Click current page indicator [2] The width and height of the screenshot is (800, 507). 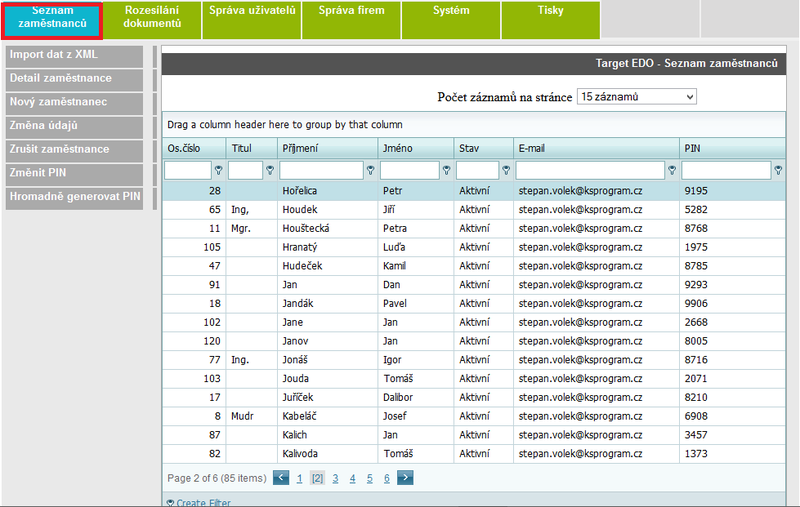[317, 478]
